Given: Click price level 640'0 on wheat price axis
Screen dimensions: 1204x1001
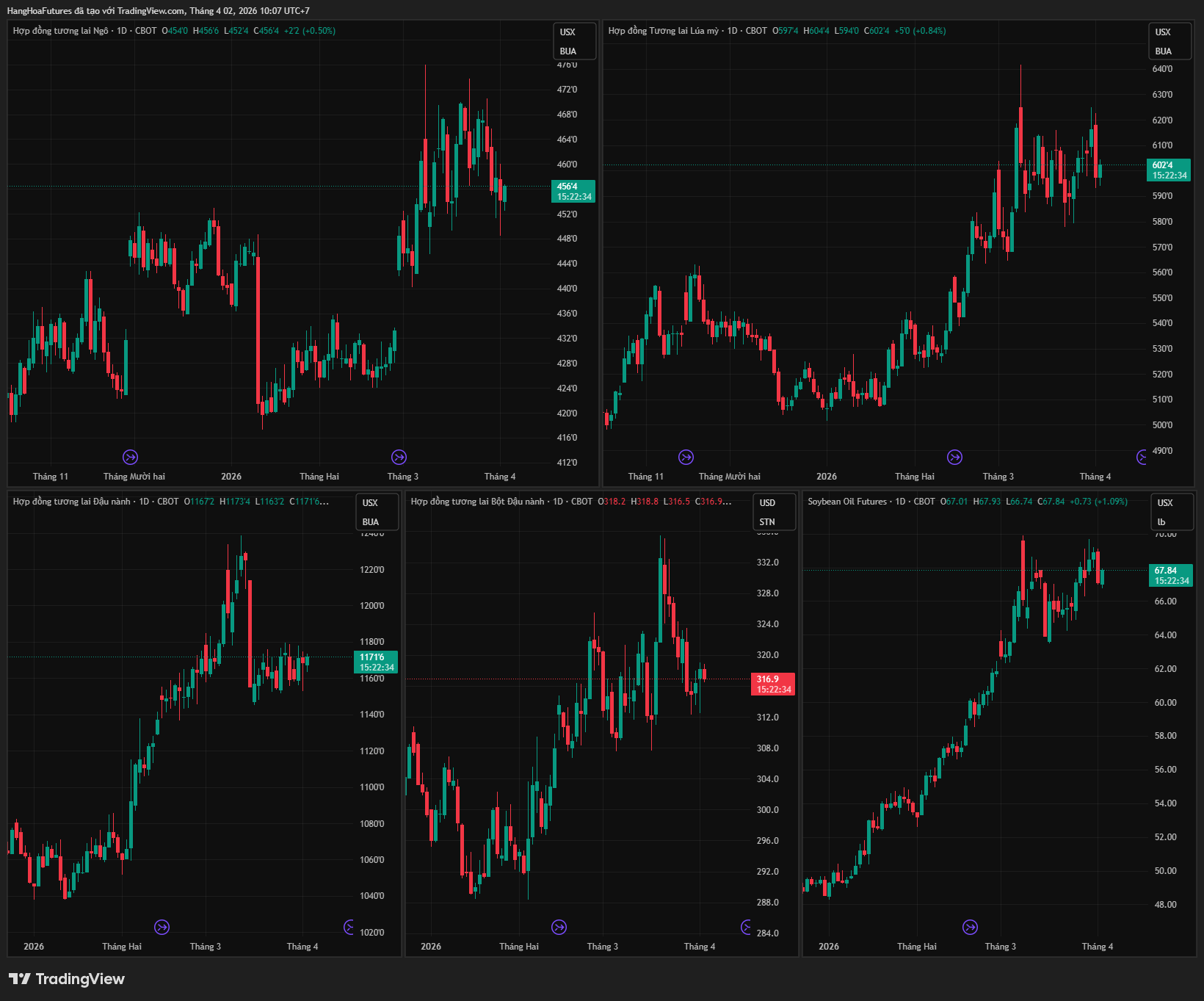Looking at the screenshot, I should [x=1162, y=69].
